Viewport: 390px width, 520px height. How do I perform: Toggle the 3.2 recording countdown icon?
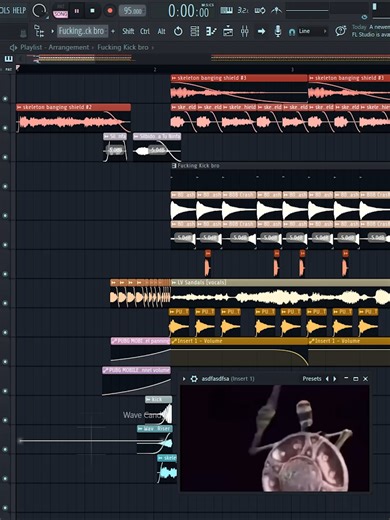pyautogui.click(x=243, y=11)
